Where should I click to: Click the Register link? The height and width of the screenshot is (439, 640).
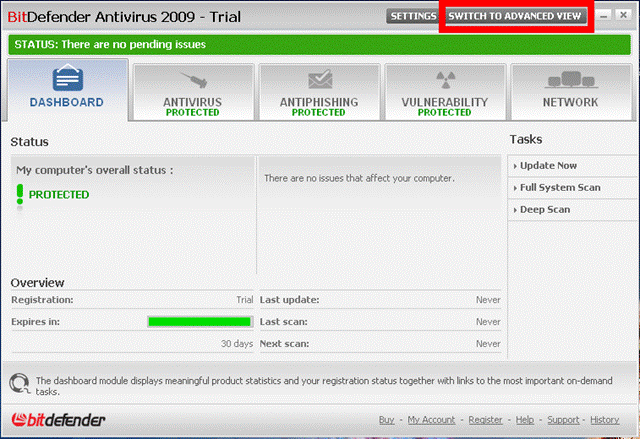[x=485, y=420]
